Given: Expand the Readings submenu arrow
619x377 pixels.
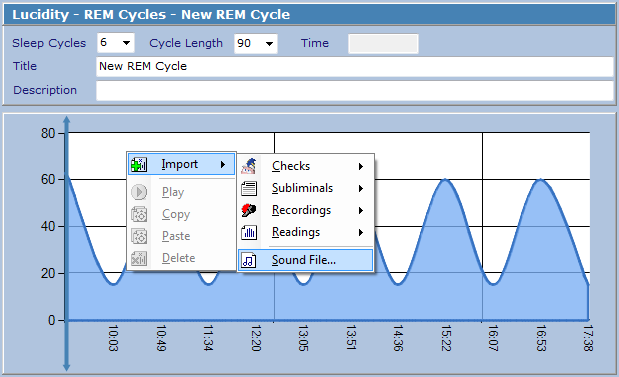Looking at the screenshot, I should pos(361,233).
